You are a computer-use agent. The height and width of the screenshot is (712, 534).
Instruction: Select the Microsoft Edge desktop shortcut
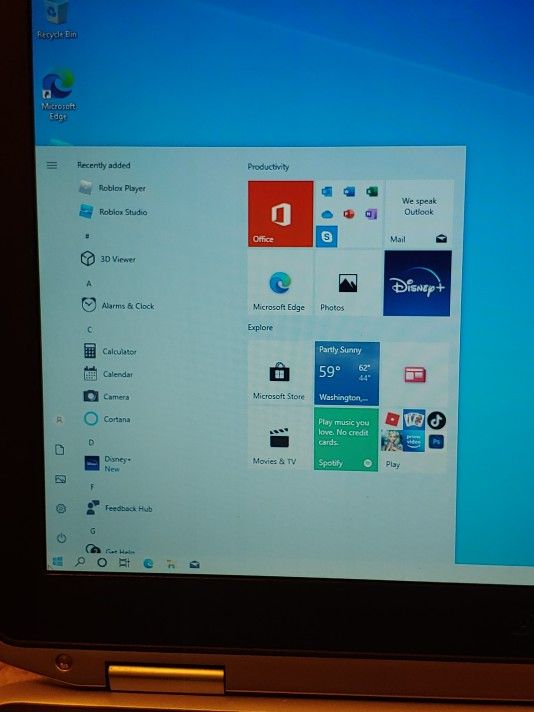click(x=58, y=95)
